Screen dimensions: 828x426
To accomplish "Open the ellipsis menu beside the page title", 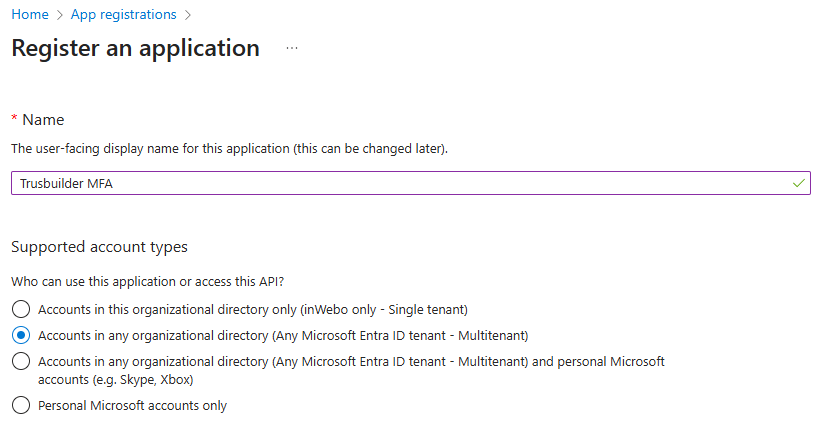I will click(292, 48).
